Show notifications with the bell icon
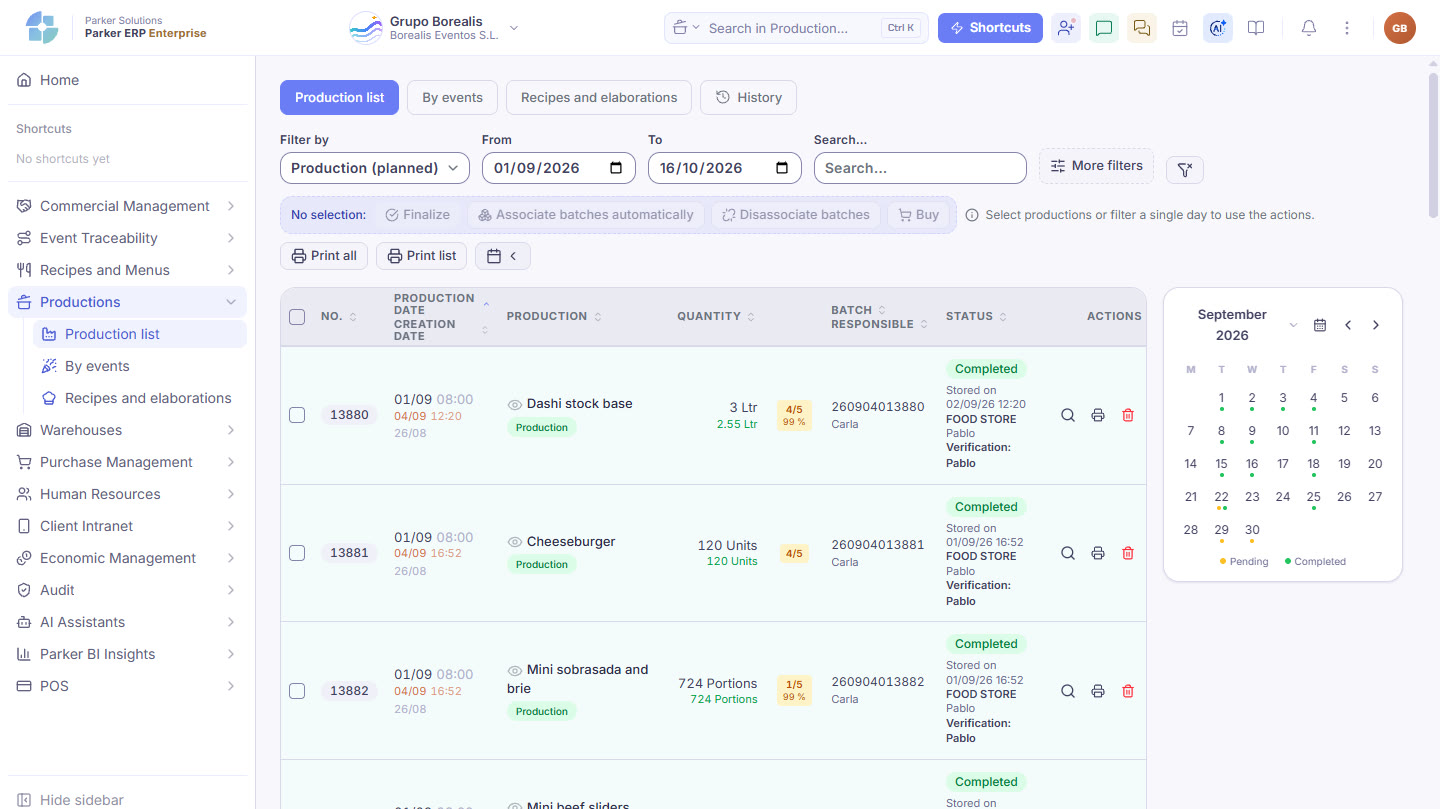 point(1309,28)
